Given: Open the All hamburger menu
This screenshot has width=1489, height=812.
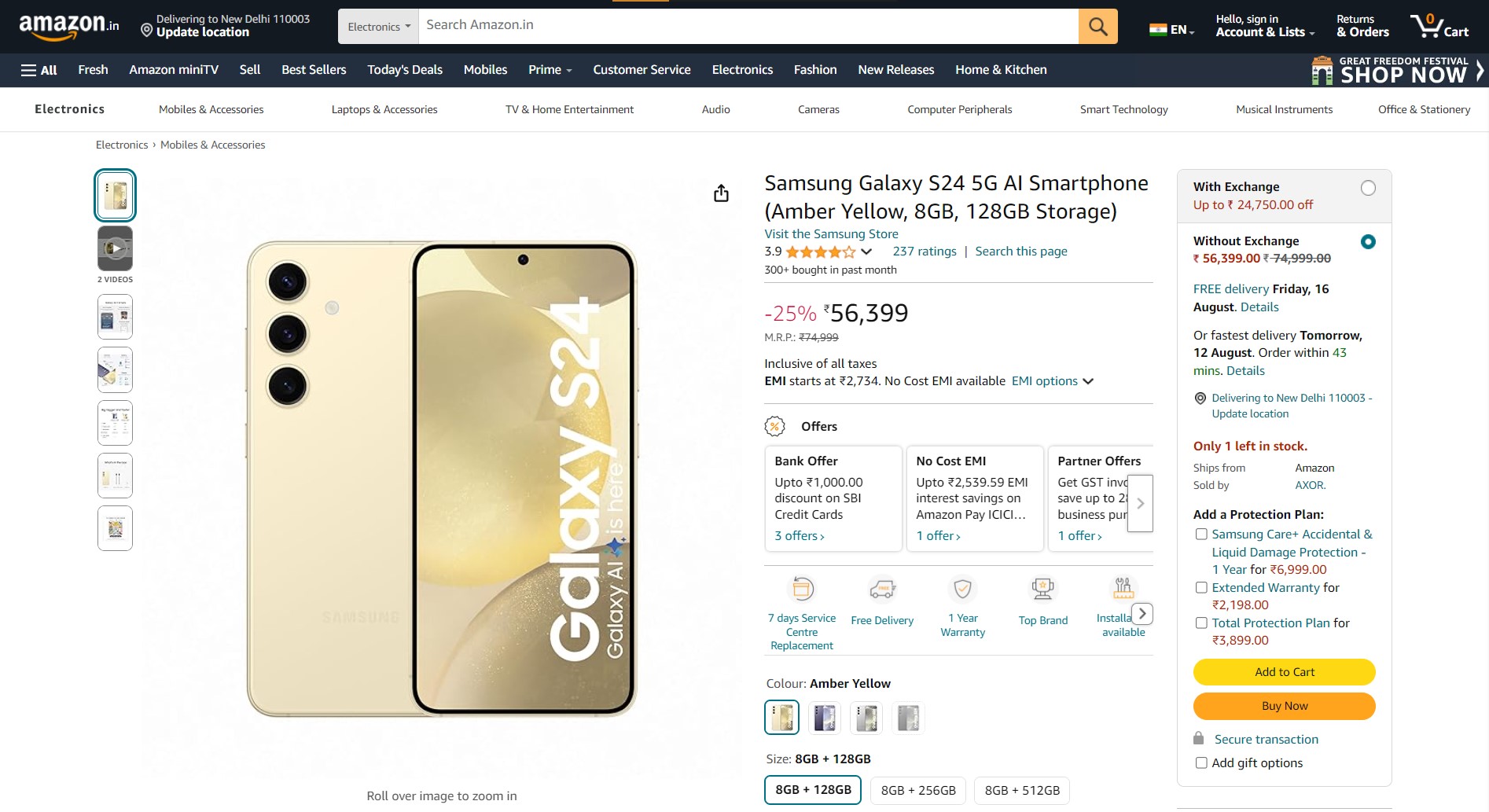Looking at the screenshot, I should point(37,69).
